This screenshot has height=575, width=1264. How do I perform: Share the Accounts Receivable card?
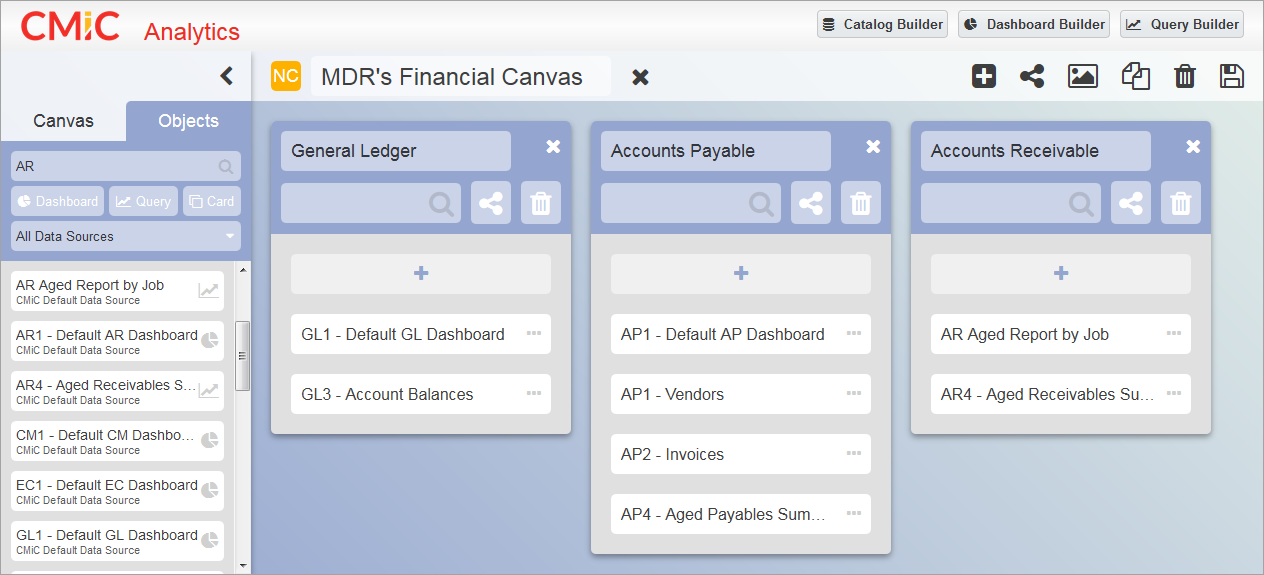[1131, 203]
